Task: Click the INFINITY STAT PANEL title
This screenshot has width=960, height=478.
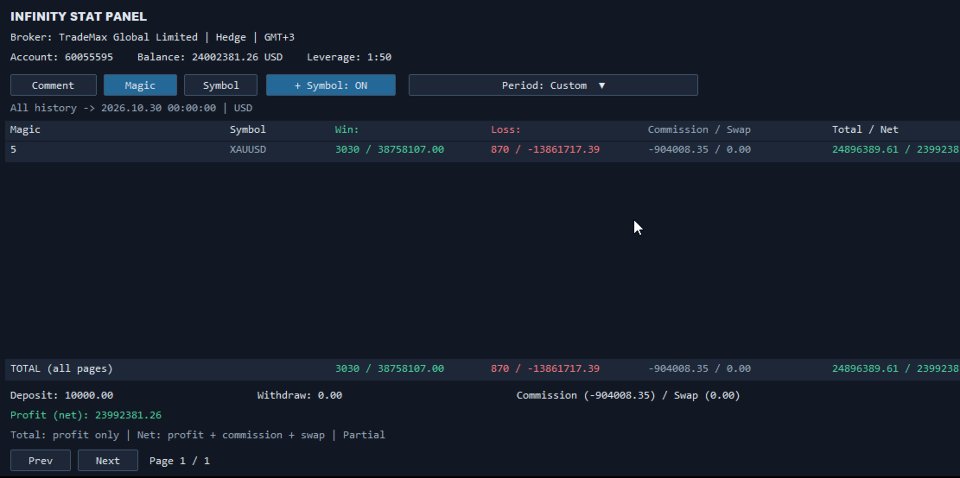Action: 78,17
